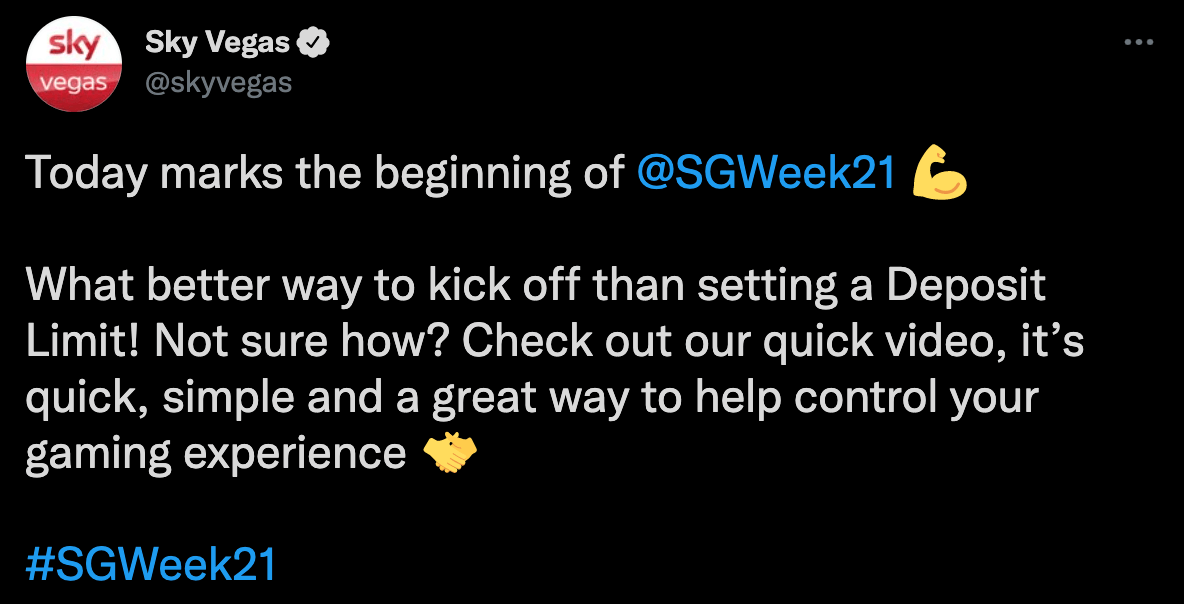Click the word 'Today' in the tweet
Image resolution: width=1184 pixels, height=604 pixels.
tap(85, 175)
